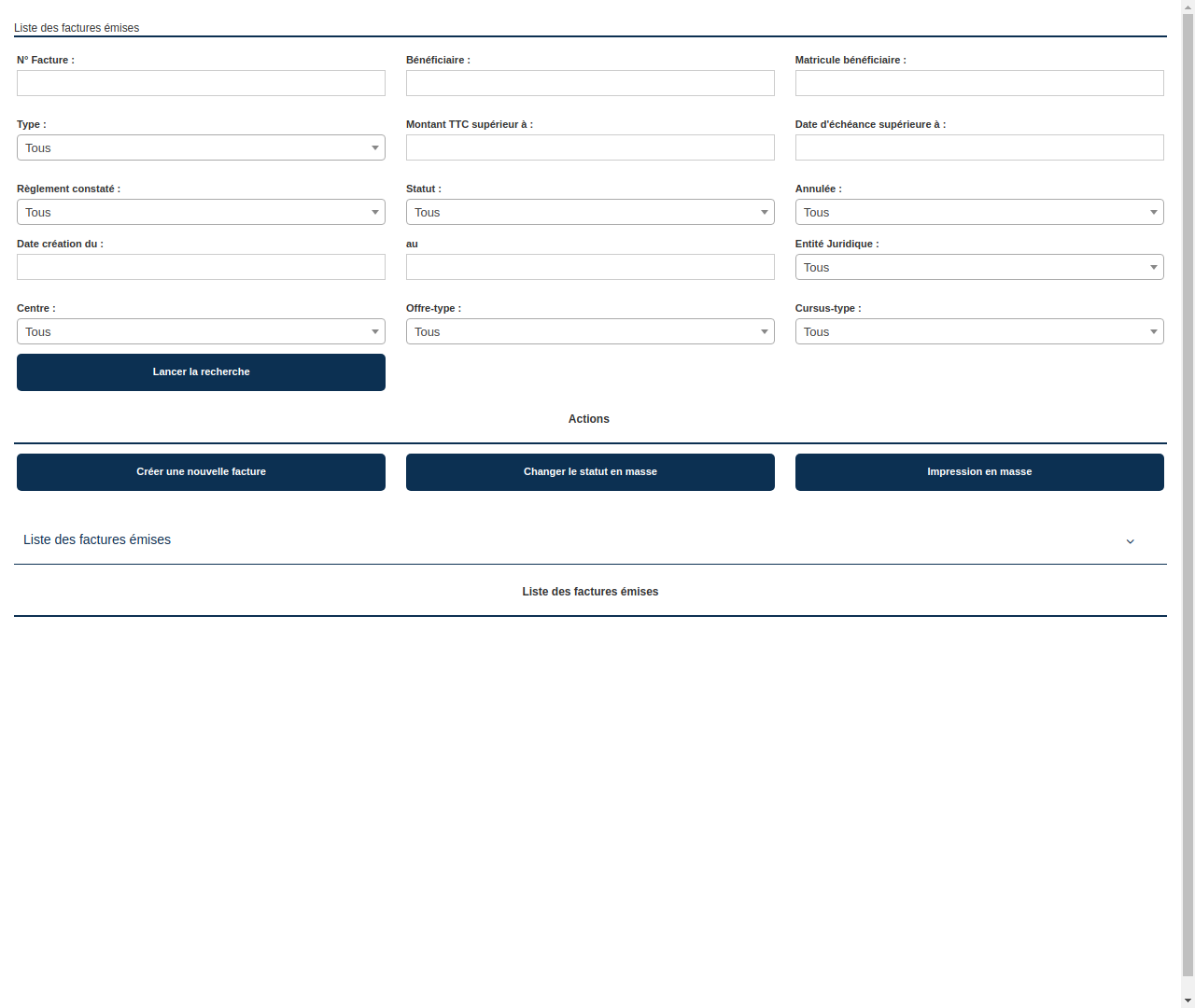The height and width of the screenshot is (1008, 1195).
Task: Click inside the N° Facture field
Action: [201, 83]
